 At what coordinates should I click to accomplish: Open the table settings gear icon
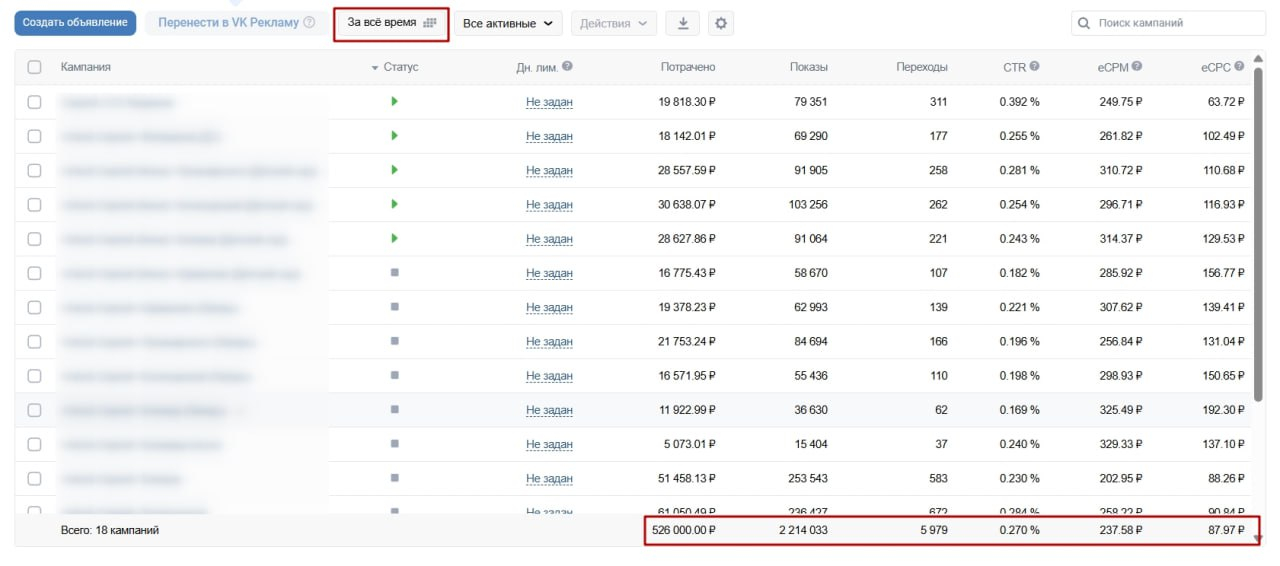pyautogui.click(x=720, y=23)
